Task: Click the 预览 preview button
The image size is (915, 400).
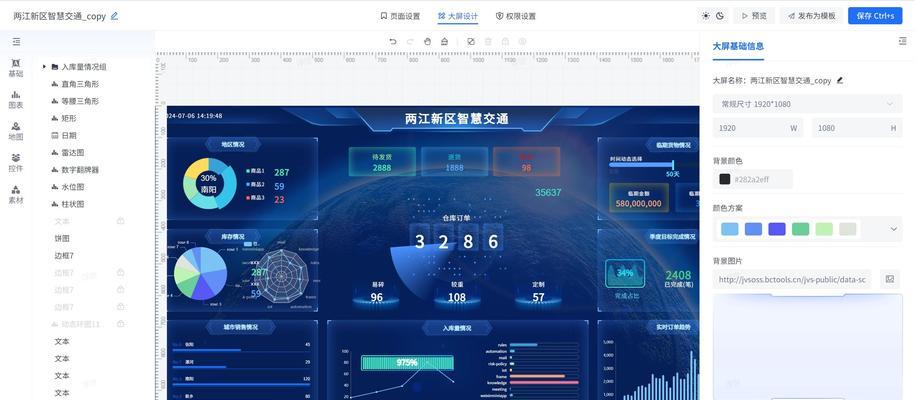Action: tap(755, 16)
